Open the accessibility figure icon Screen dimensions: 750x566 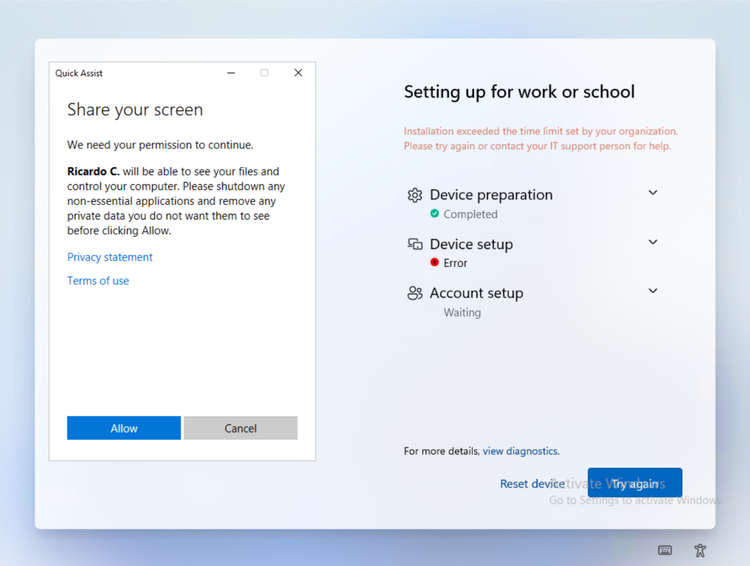point(700,550)
